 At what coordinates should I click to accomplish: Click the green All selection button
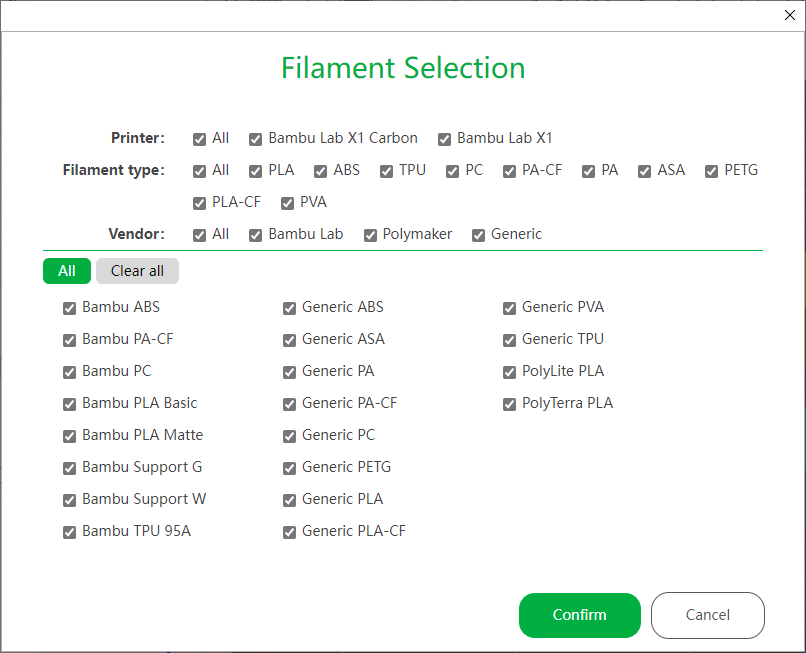click(66, 270)
